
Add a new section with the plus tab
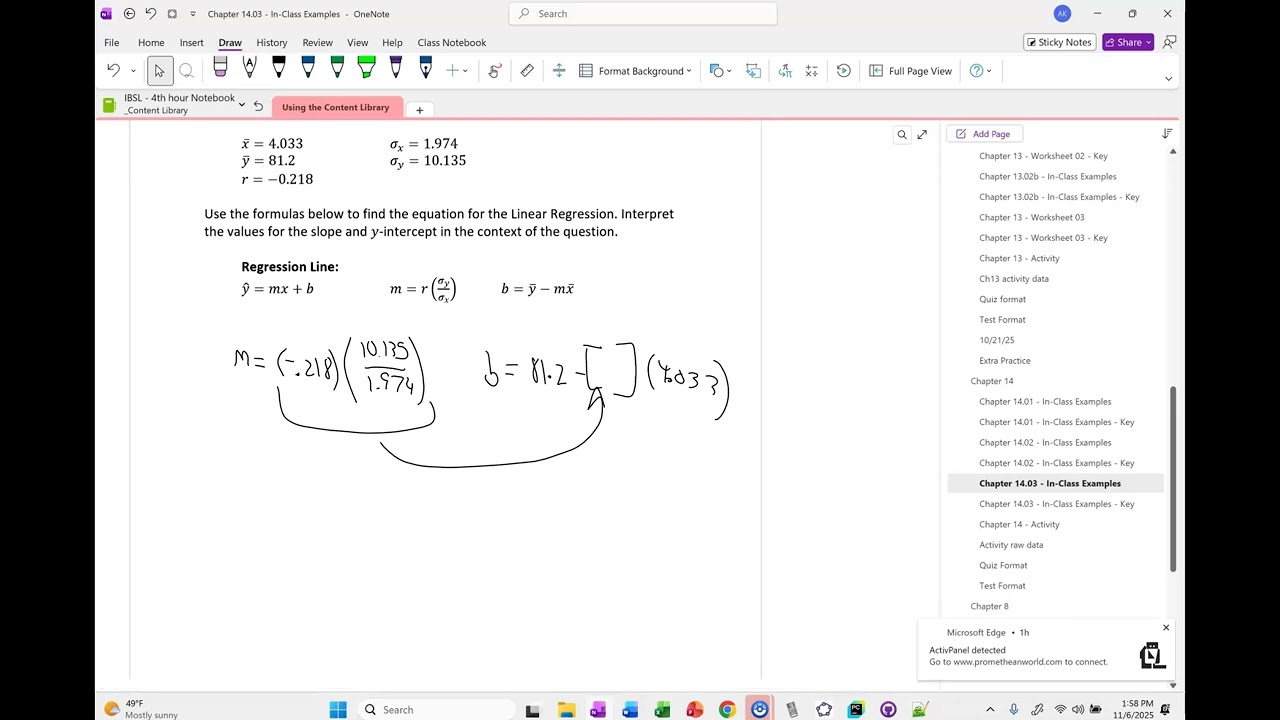click(420, 110)
